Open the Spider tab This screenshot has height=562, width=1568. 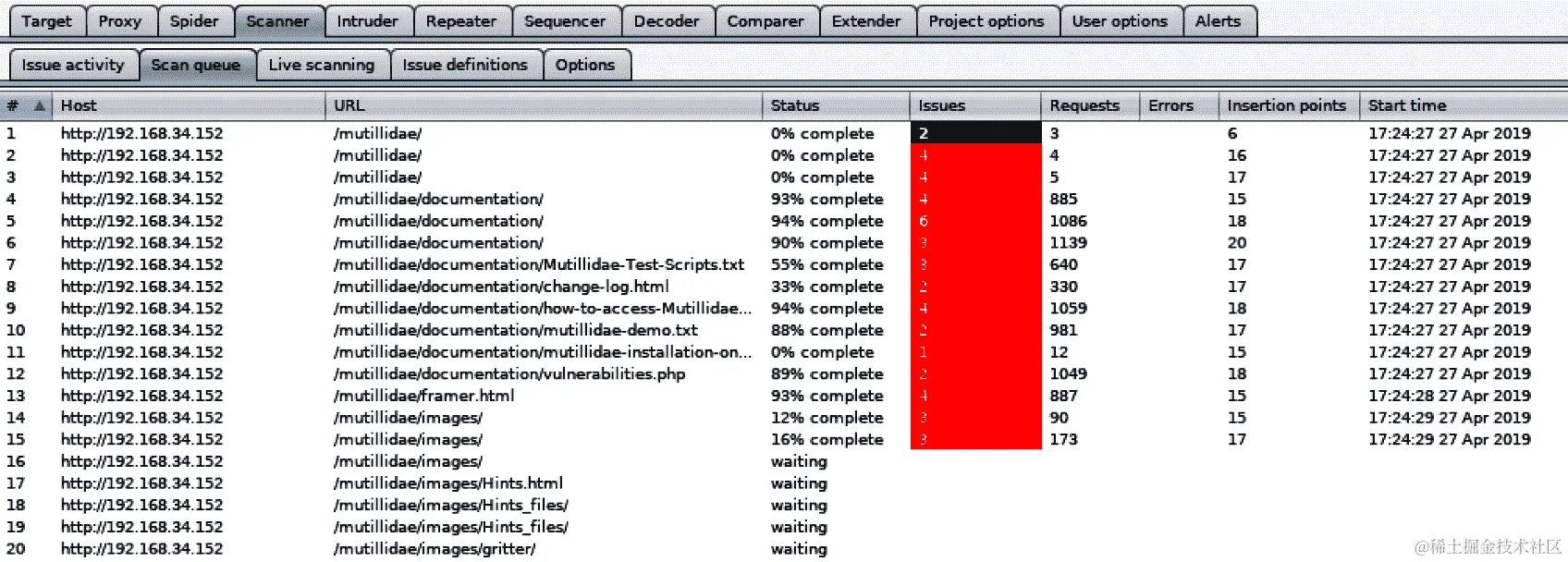(194, 21)
